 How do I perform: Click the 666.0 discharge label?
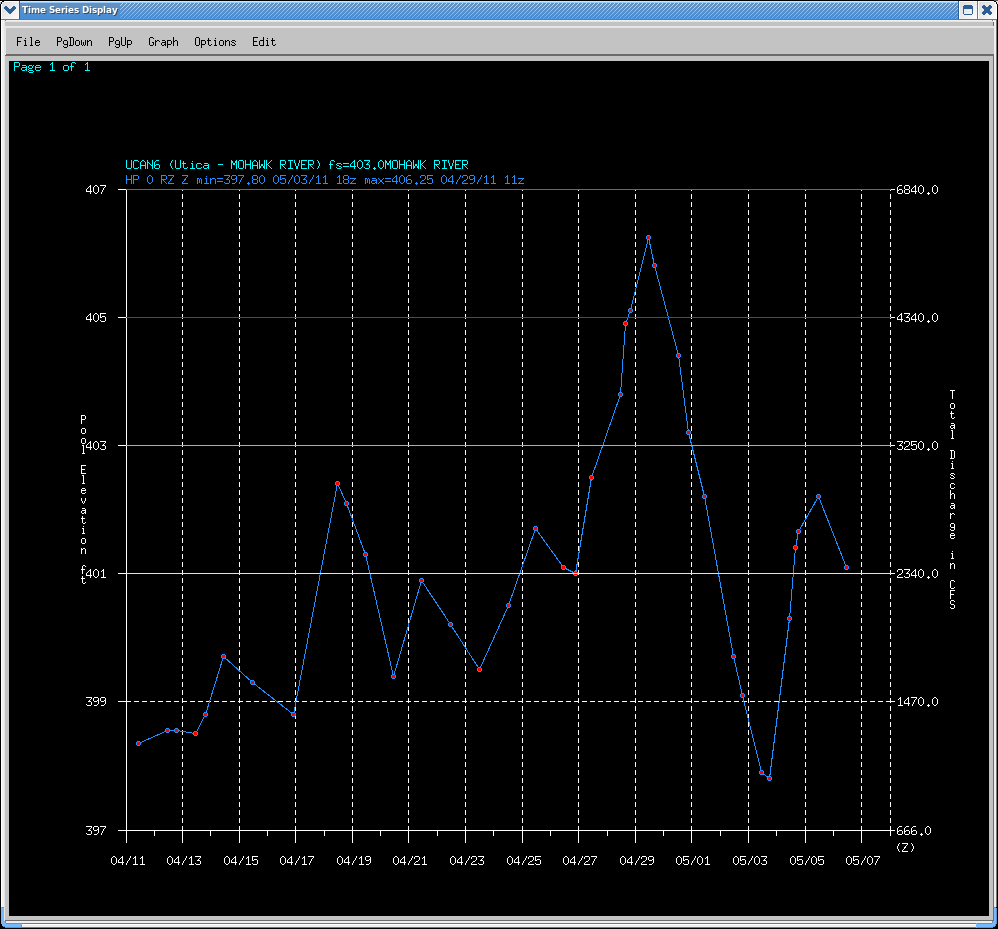pyautogui.click(x=913, y=830)
